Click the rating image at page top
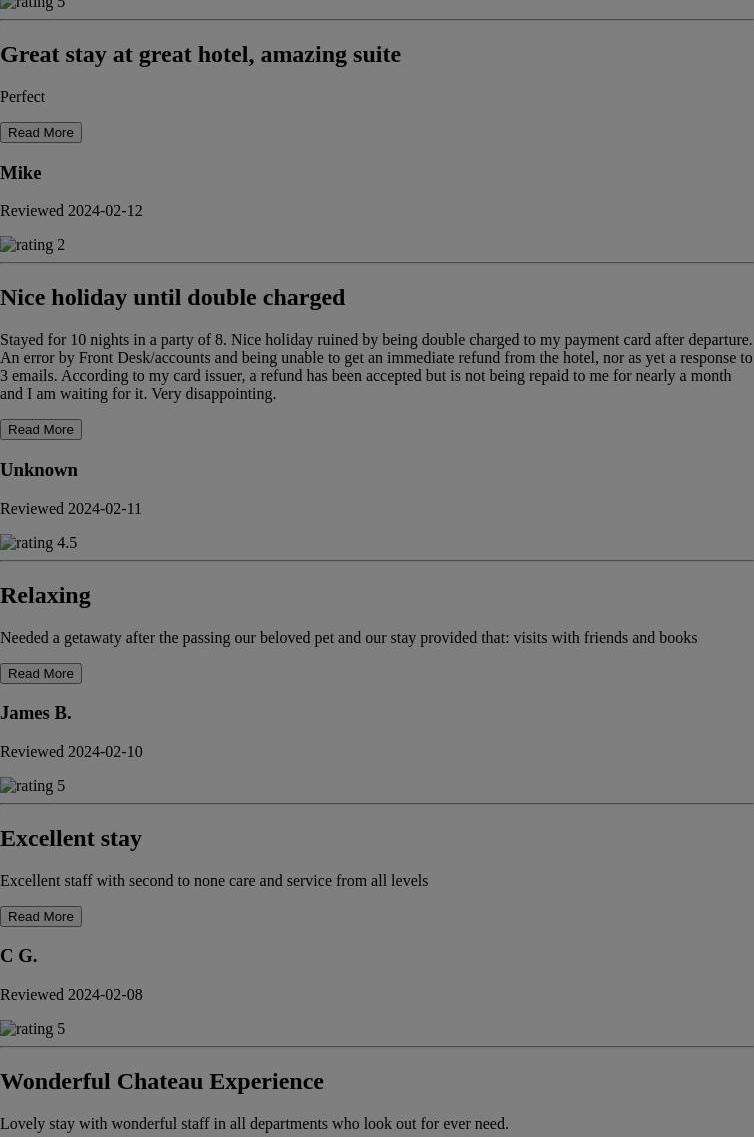This screenshot has height=1137, width=754. tap(33, 4)
